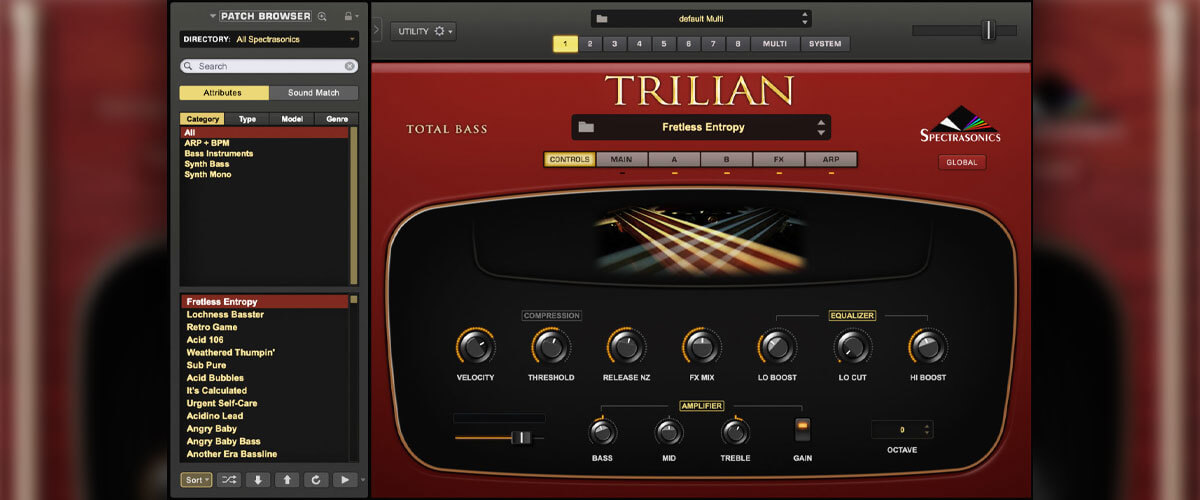This screenshot has height=500, width=1200.
Task: Adjust the Velocity knob
Action: click(x=475, y=347)
